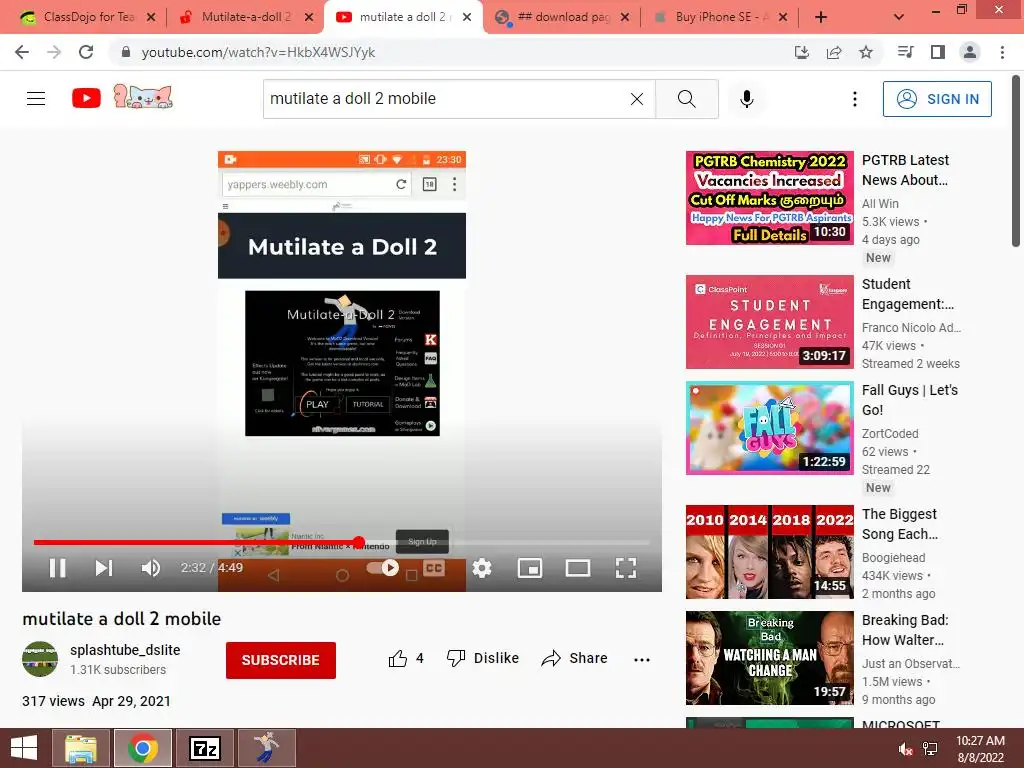
Task: Skip to next video
Action: 104,568
